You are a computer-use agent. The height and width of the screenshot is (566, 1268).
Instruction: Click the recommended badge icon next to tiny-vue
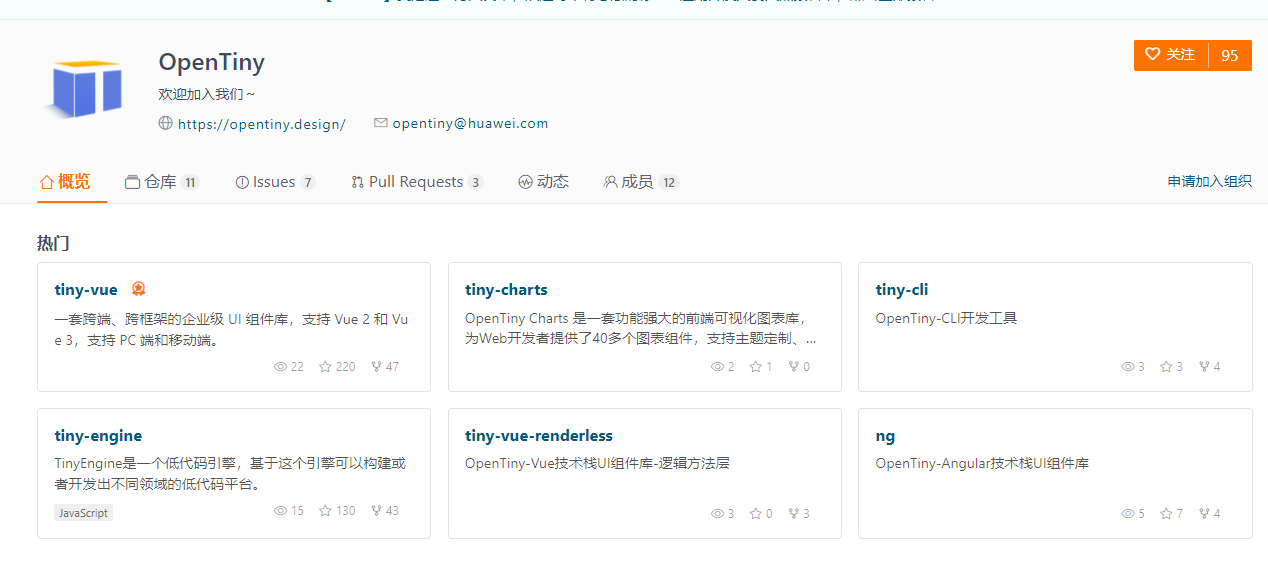(139, 289)
